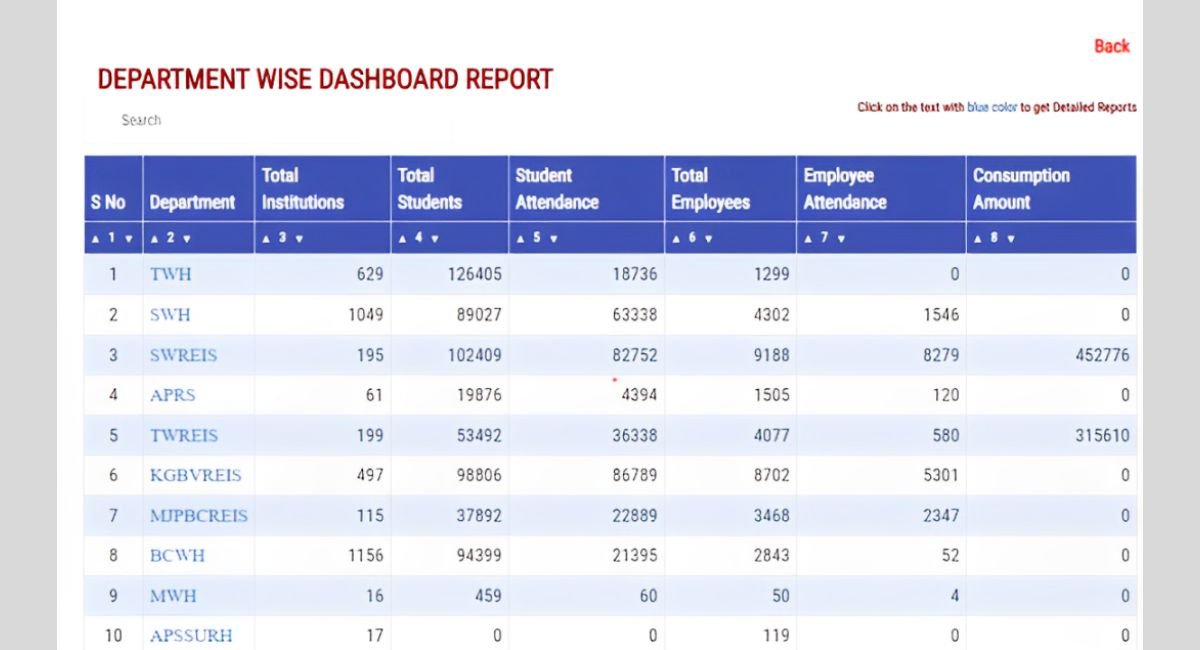Viewport: 1200px width, 650px height.
Task: Click the KGBVREIS department link
Action: coord(195,476)
